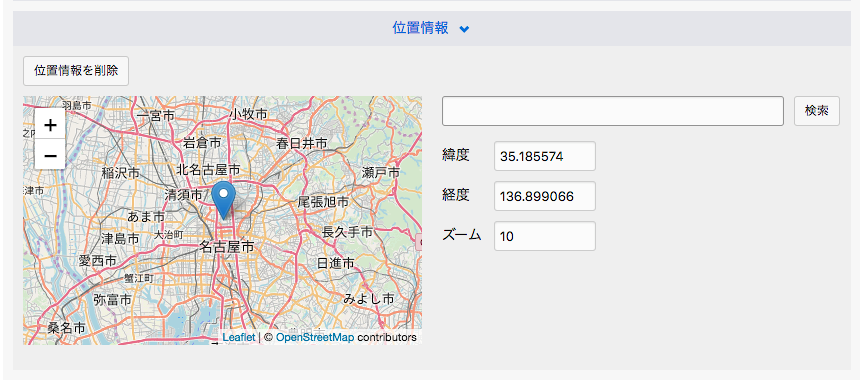The width and height of the screenshot is (860, 380).
Task: Click the 位置情報 section header title
Action: [421, 29]
